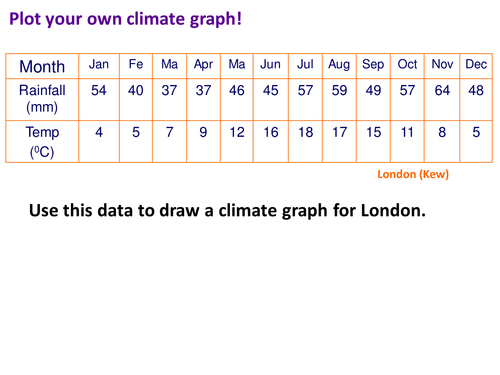
Task: Select the Temp (°C) row label
Action: pos(42,142)
